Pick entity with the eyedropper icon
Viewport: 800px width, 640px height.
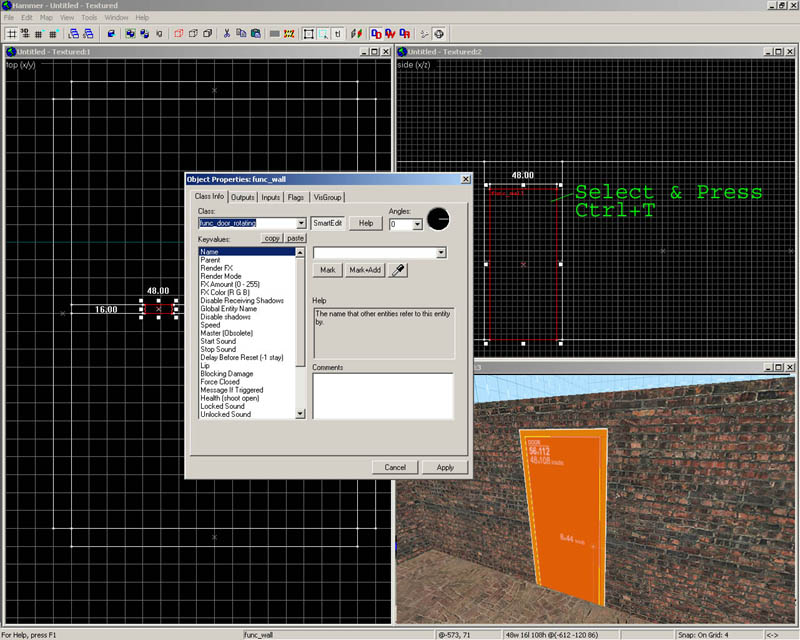398,270
